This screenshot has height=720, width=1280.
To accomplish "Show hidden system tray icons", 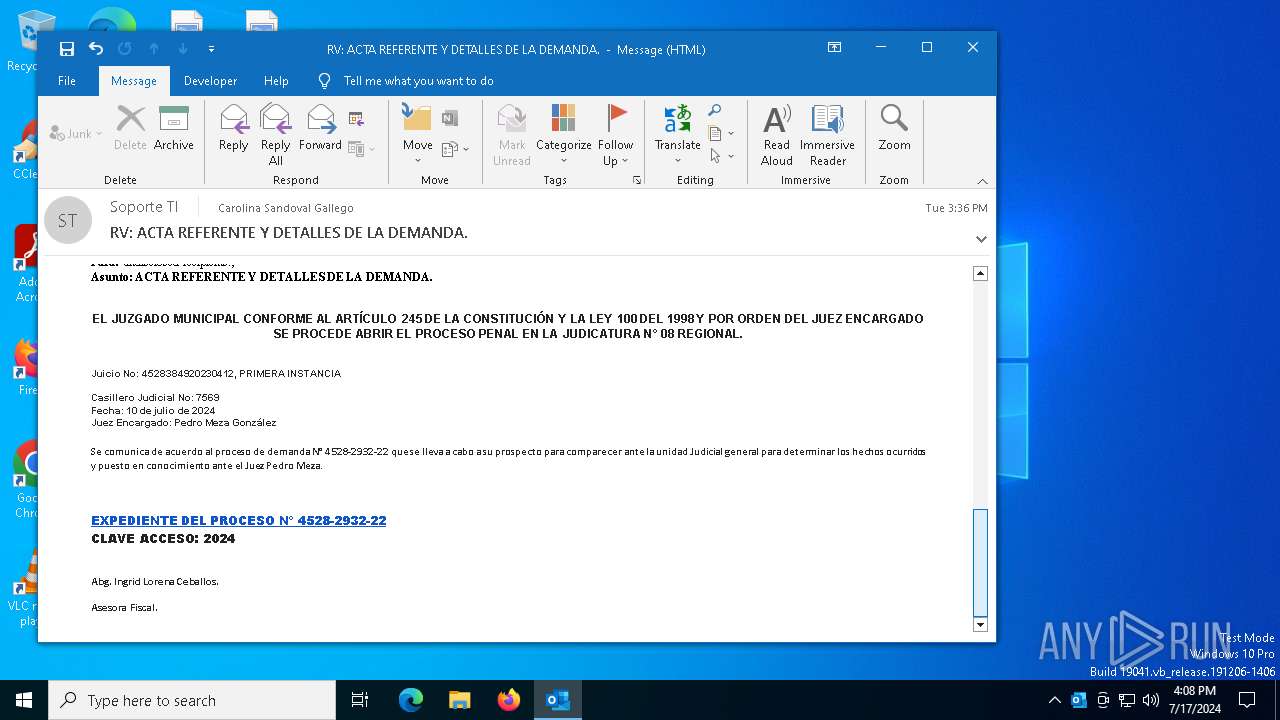I will 1054,700.
